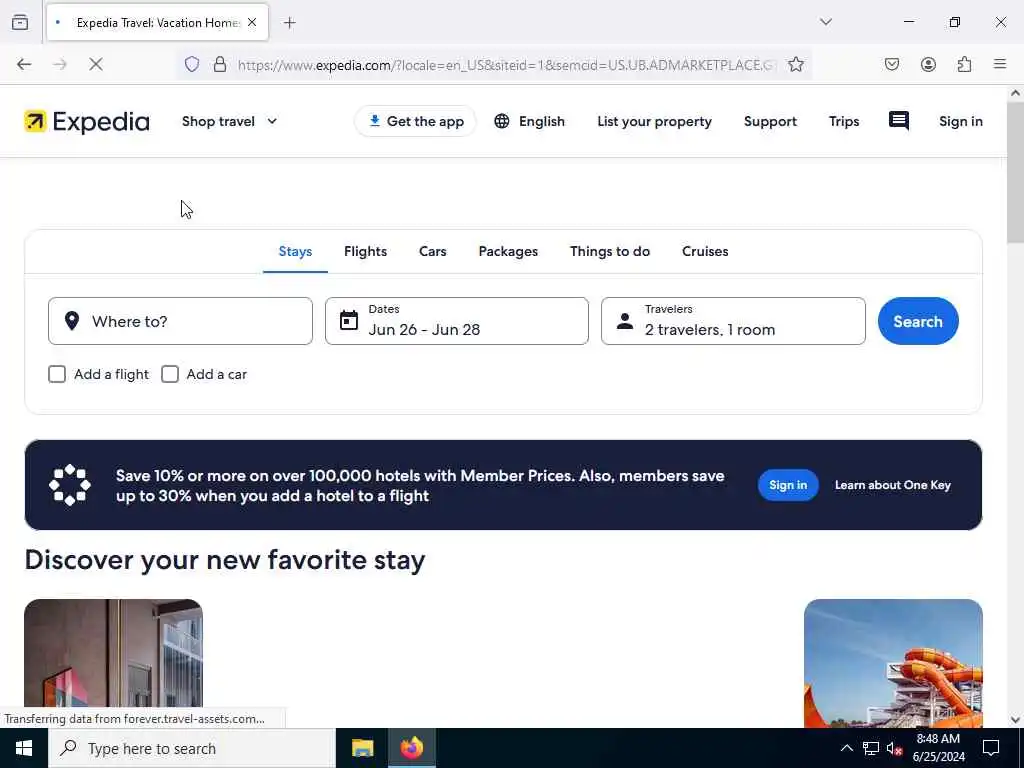Viewport: 1024px width, 768px height.
Task: Open the Travelers 2 travelers, 1 room selector
Action: pos(733,321)
